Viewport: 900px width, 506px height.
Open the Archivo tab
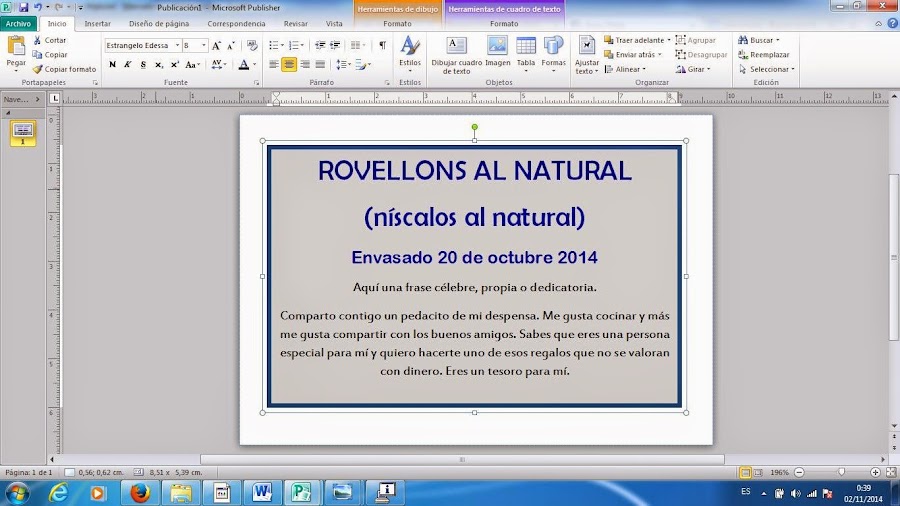point(18,24)
